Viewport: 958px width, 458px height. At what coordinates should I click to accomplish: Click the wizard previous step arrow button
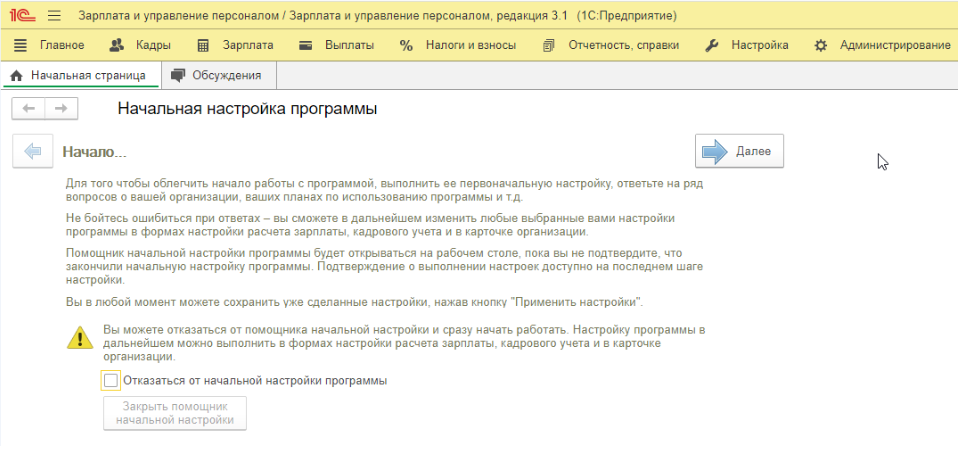coord(32,152)
